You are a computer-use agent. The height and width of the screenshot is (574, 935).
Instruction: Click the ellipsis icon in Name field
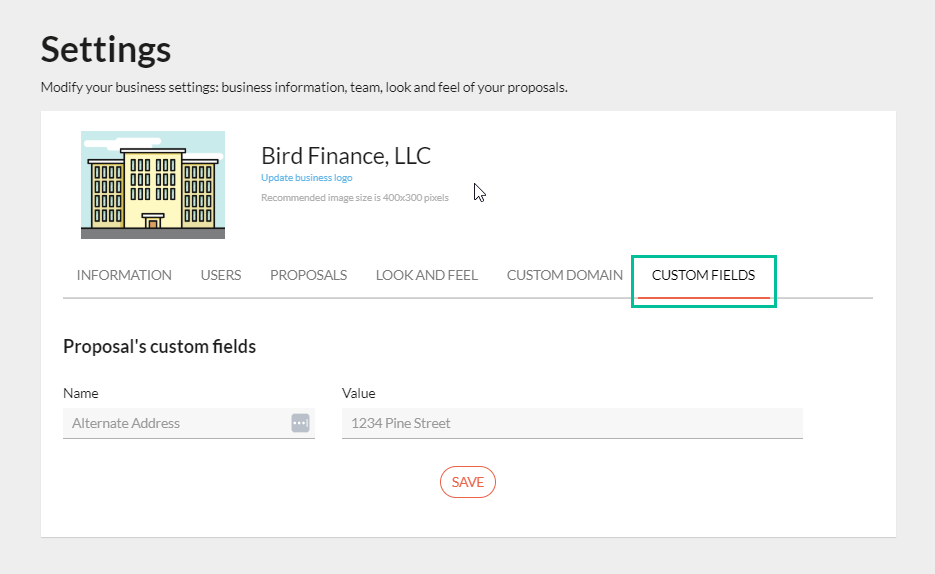[x=300, y=423]
